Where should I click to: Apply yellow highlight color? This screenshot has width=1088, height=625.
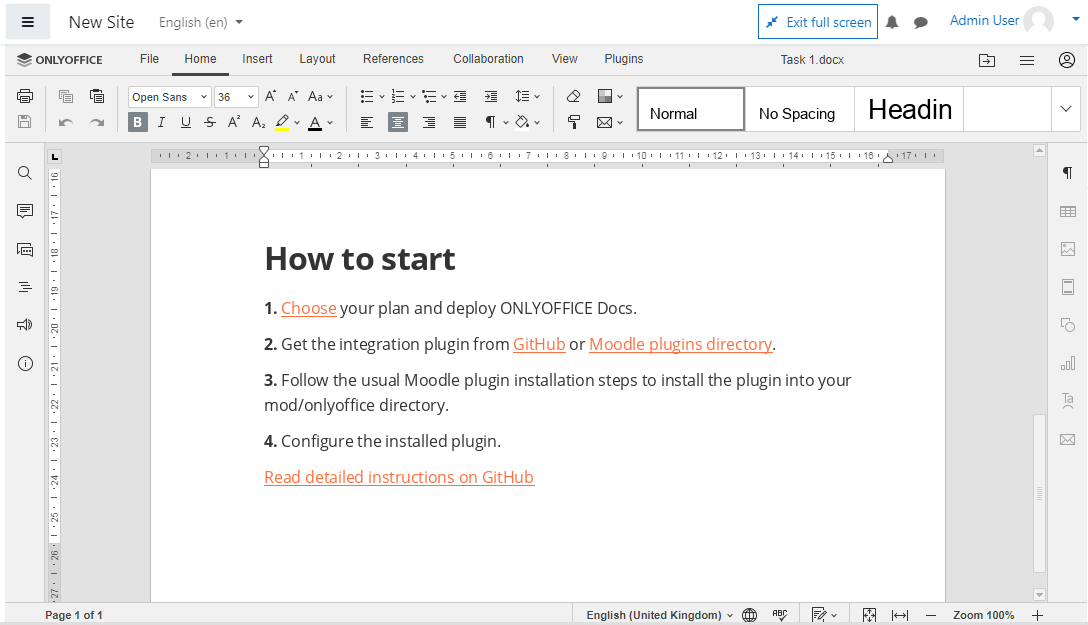point(282,123)
